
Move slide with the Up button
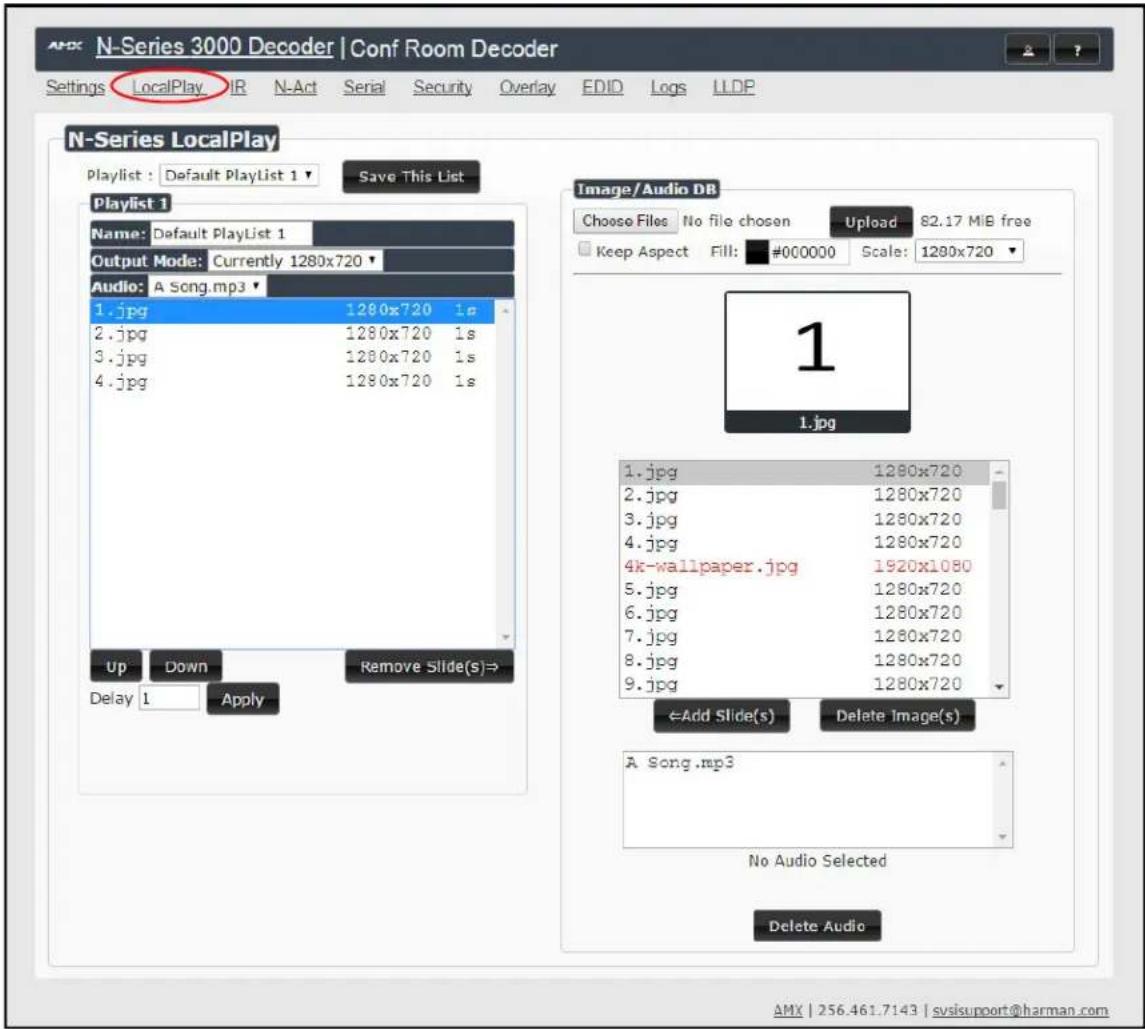coord(116,667)
